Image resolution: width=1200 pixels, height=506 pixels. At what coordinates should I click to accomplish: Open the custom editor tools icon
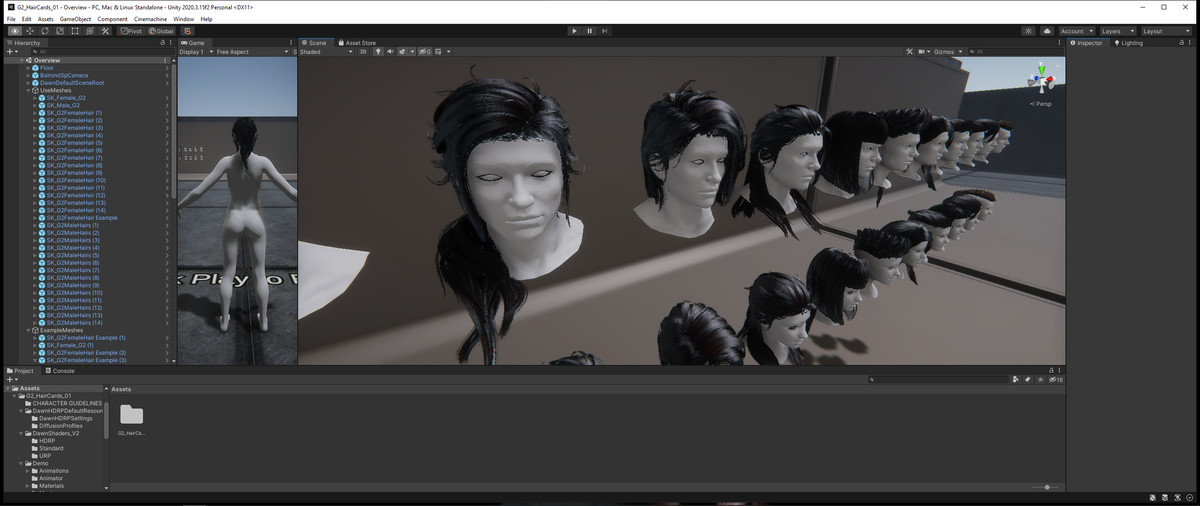pos(105,31)
